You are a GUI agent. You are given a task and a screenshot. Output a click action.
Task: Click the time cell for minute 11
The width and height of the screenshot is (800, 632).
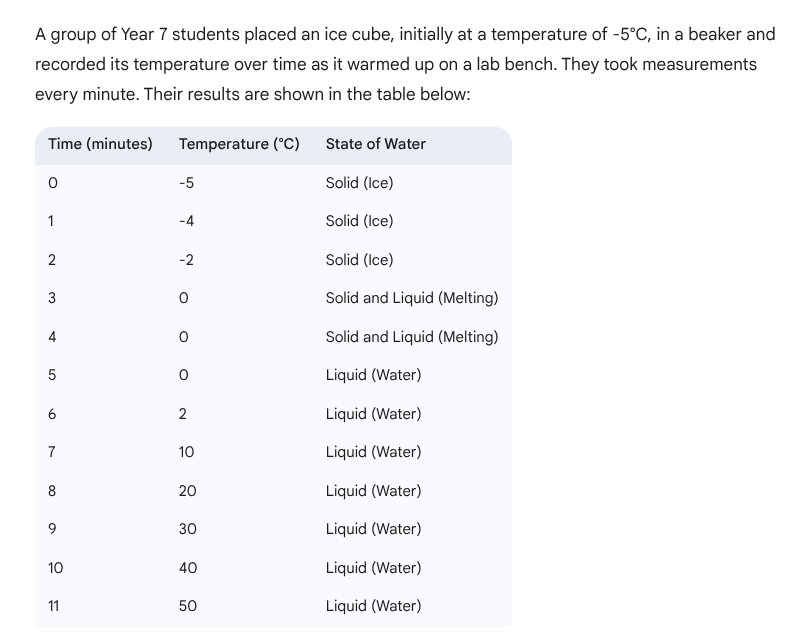click(54, 606)
